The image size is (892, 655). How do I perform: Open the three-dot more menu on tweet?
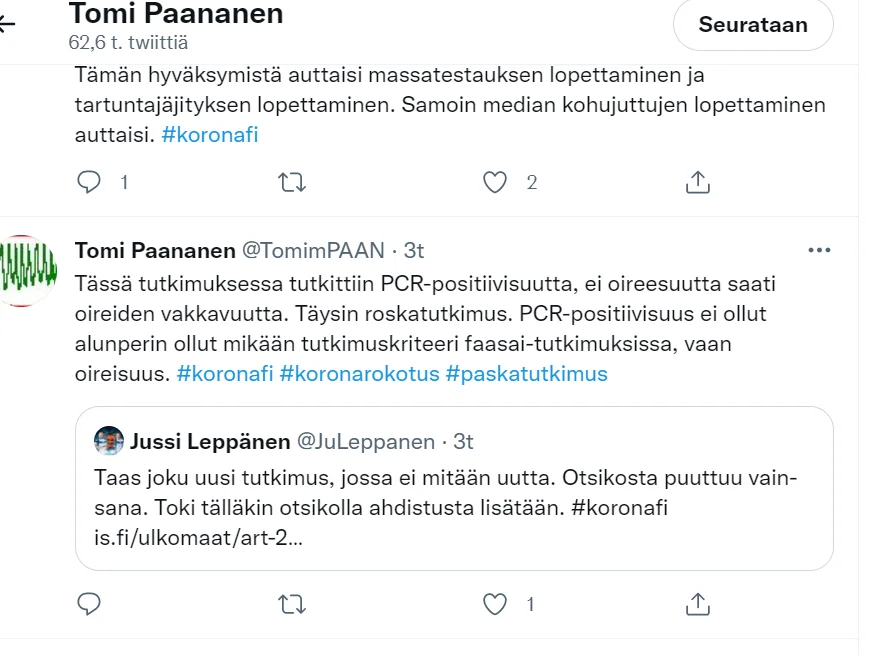pyautogui.click(x=819, y=250)
